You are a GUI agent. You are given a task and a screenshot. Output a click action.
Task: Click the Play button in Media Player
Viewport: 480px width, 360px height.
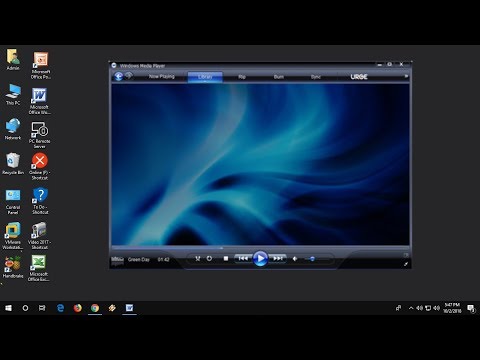coord(260,258)
